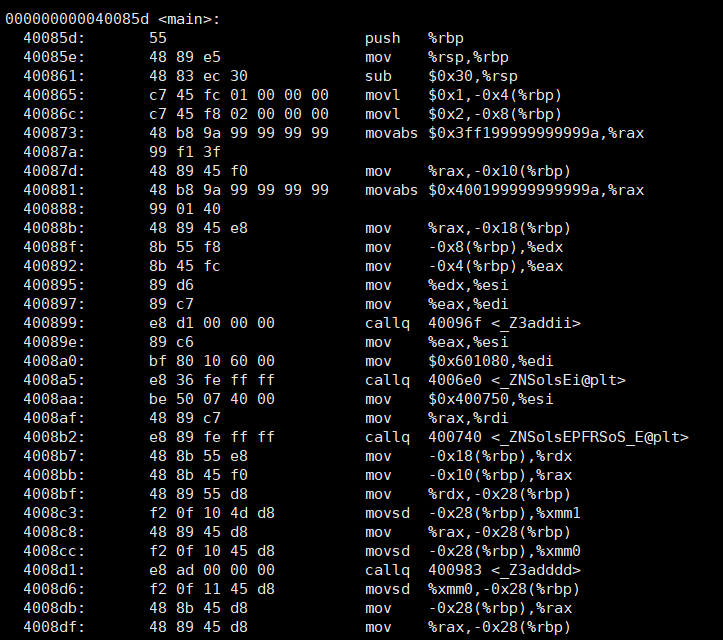The width and height of the screenshot is (723, 640).
Task: Click mov $0x400750,%esi instruction
Action: click(x=459, y=399)
